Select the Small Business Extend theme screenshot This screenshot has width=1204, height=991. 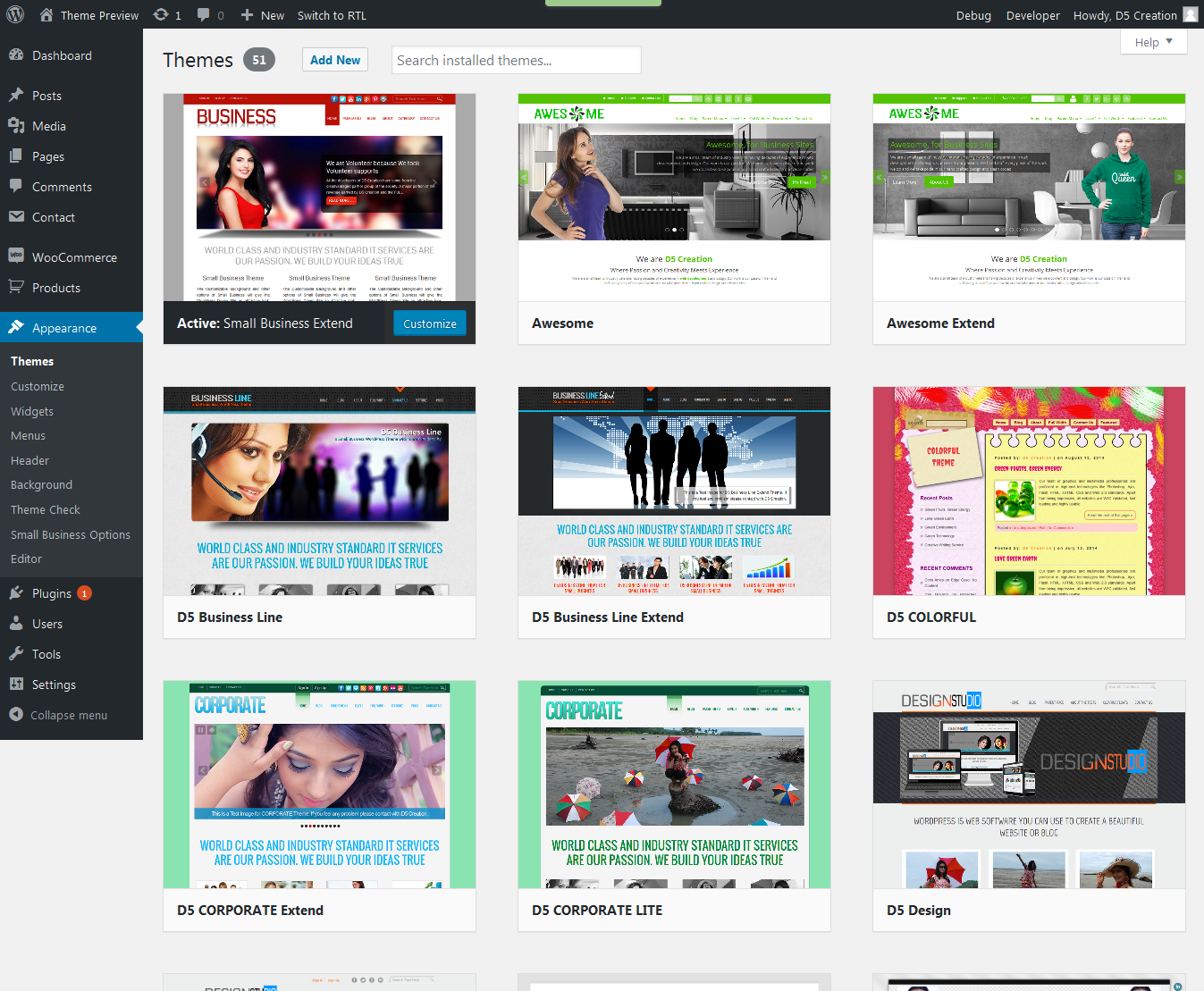pos(319,197)
